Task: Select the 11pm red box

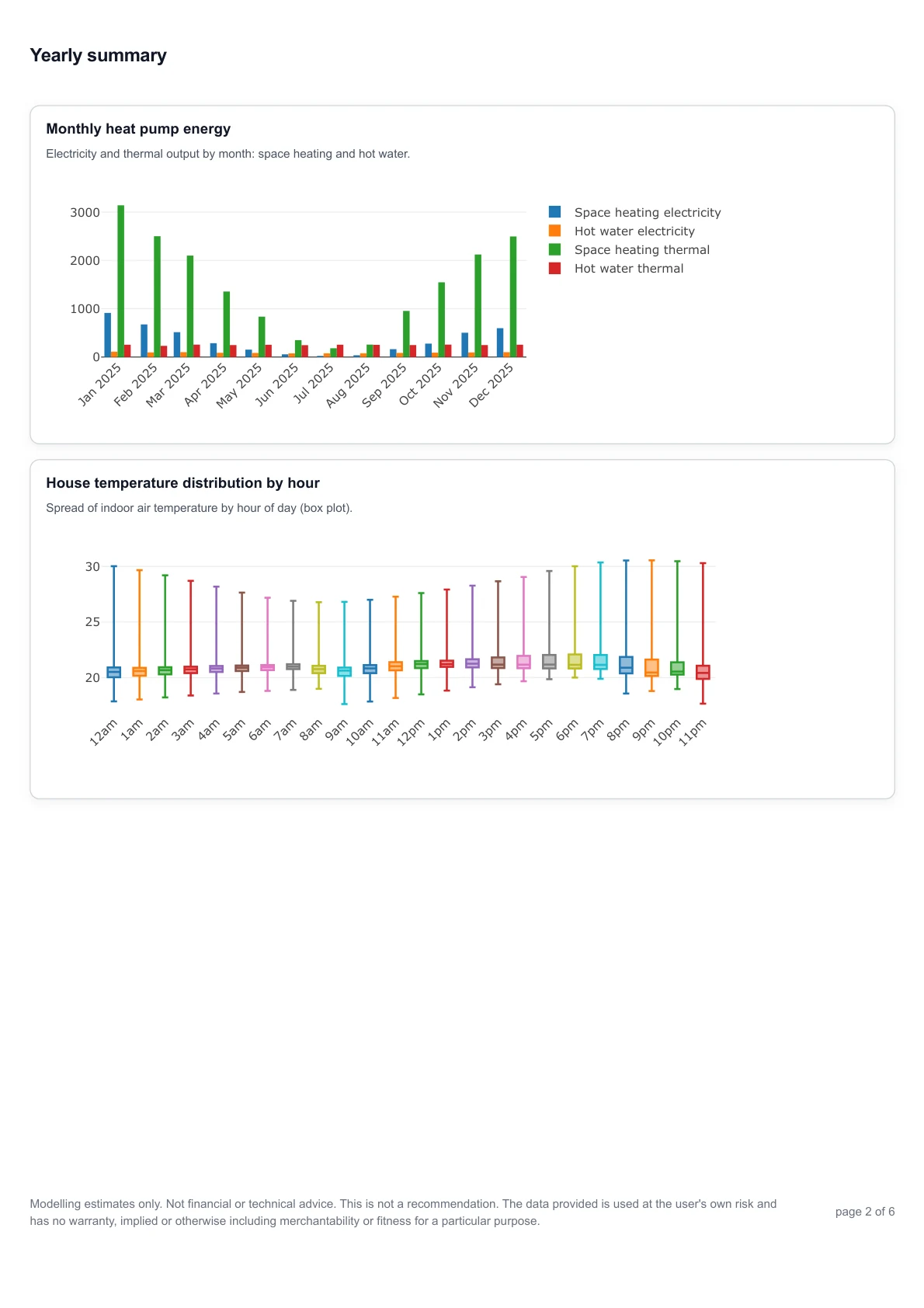Action: pos(703,673)
